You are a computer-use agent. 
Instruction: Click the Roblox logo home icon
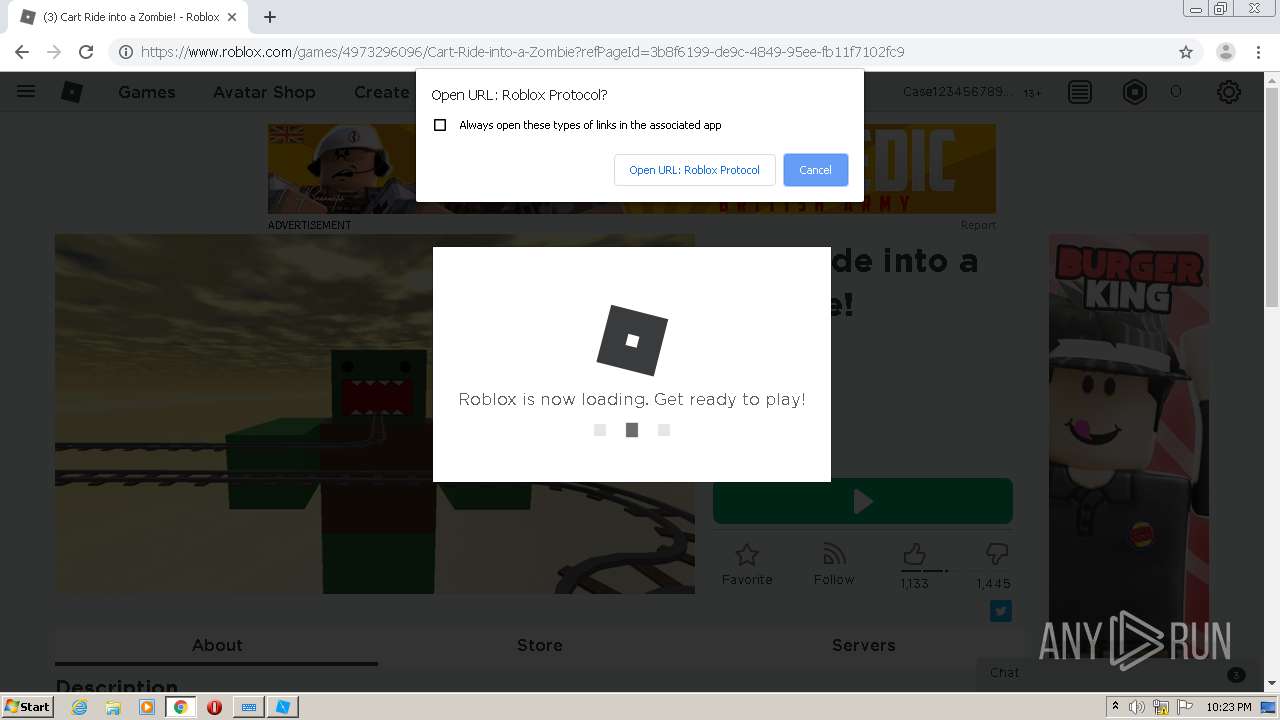[72, 92]
